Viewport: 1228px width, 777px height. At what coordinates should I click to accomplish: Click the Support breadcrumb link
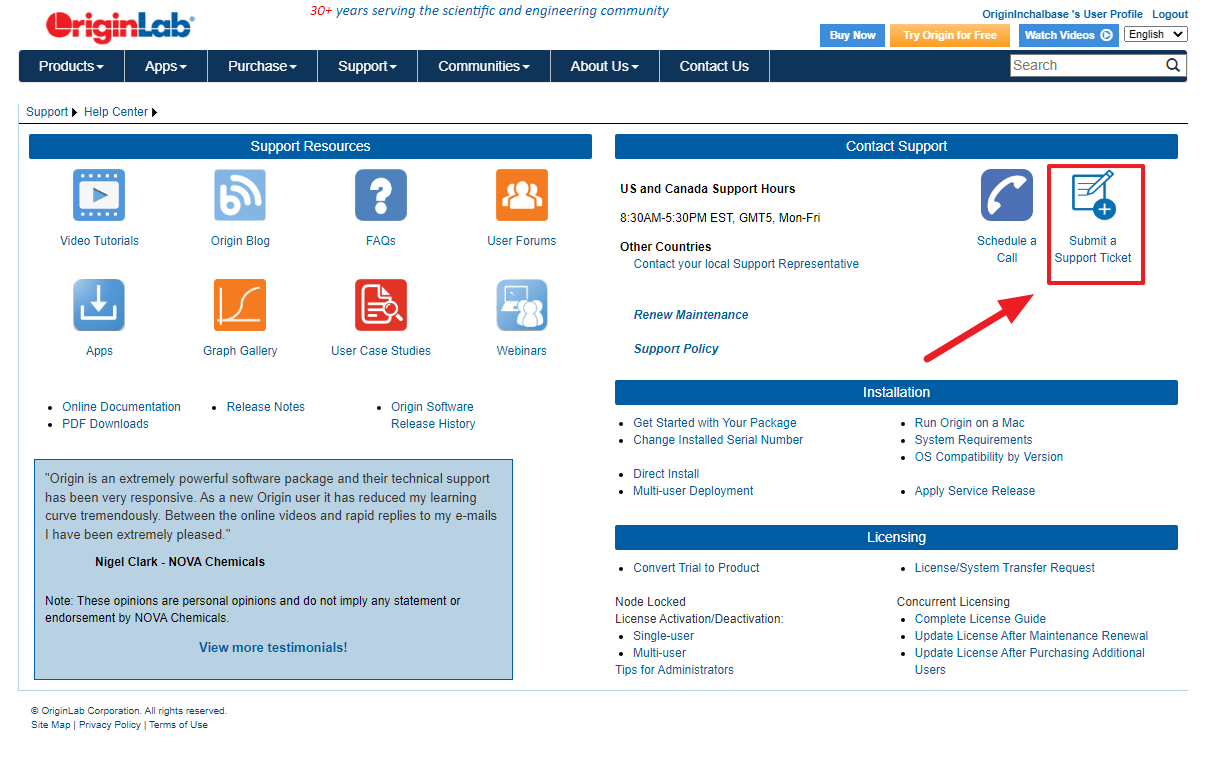(x=47, y=112)
